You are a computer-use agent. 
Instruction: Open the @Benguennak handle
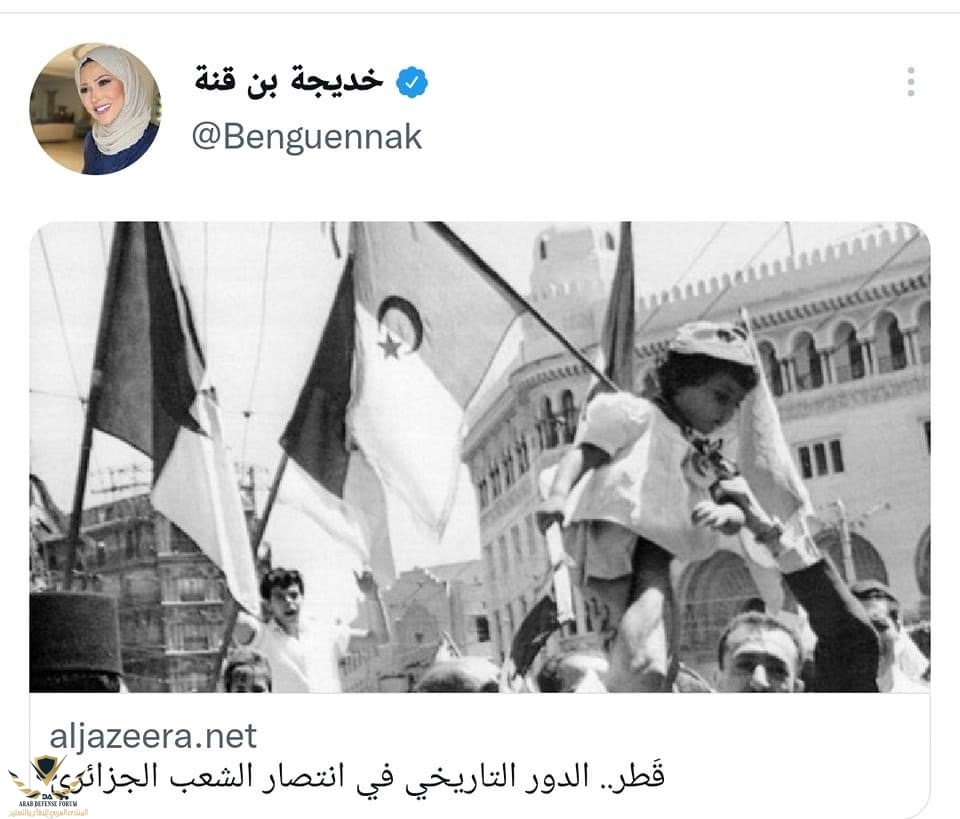[x=307, y=136]
